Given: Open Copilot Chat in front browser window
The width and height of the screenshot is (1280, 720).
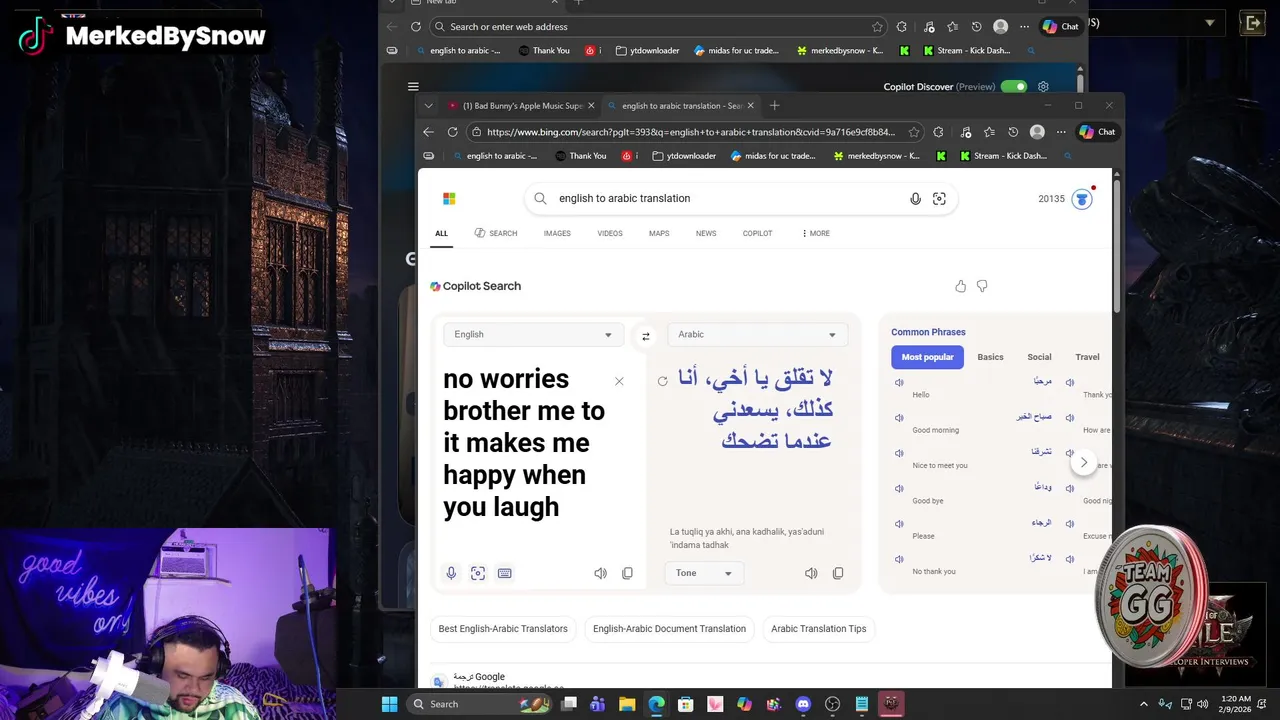Looking at the screenshot, I should (1097, 132).
